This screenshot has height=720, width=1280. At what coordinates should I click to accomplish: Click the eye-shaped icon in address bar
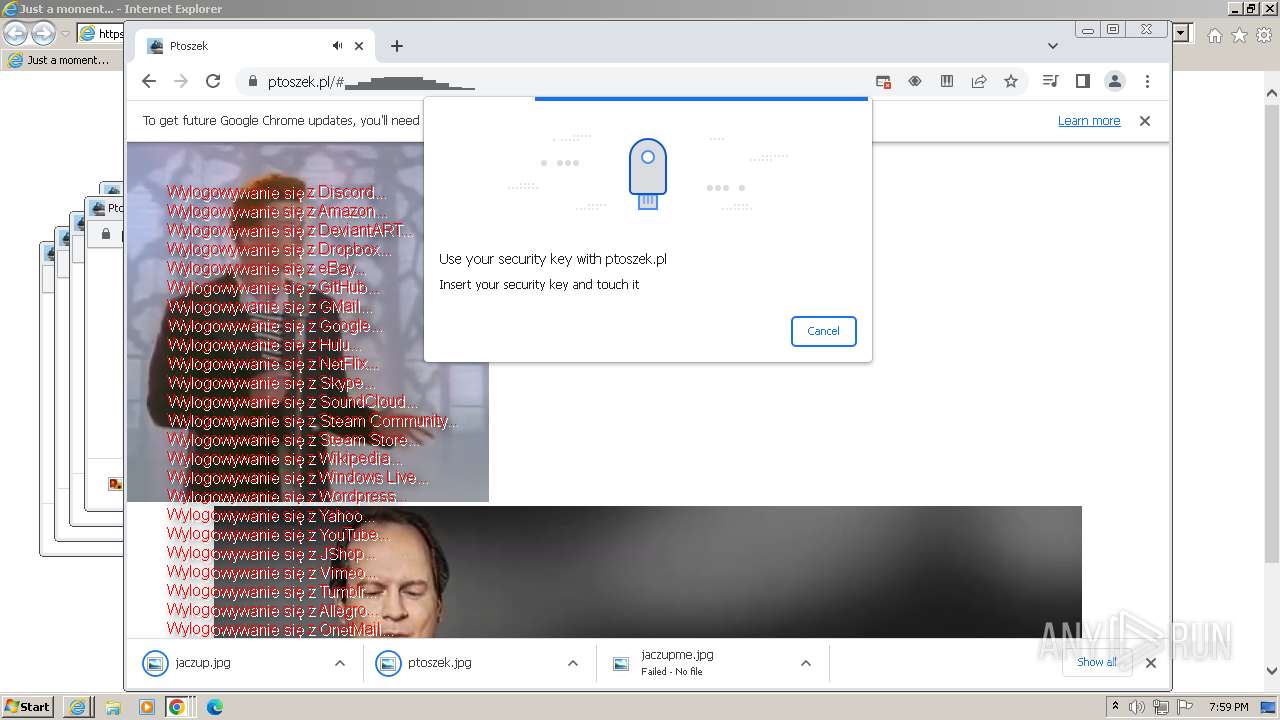tap(915, 81)
